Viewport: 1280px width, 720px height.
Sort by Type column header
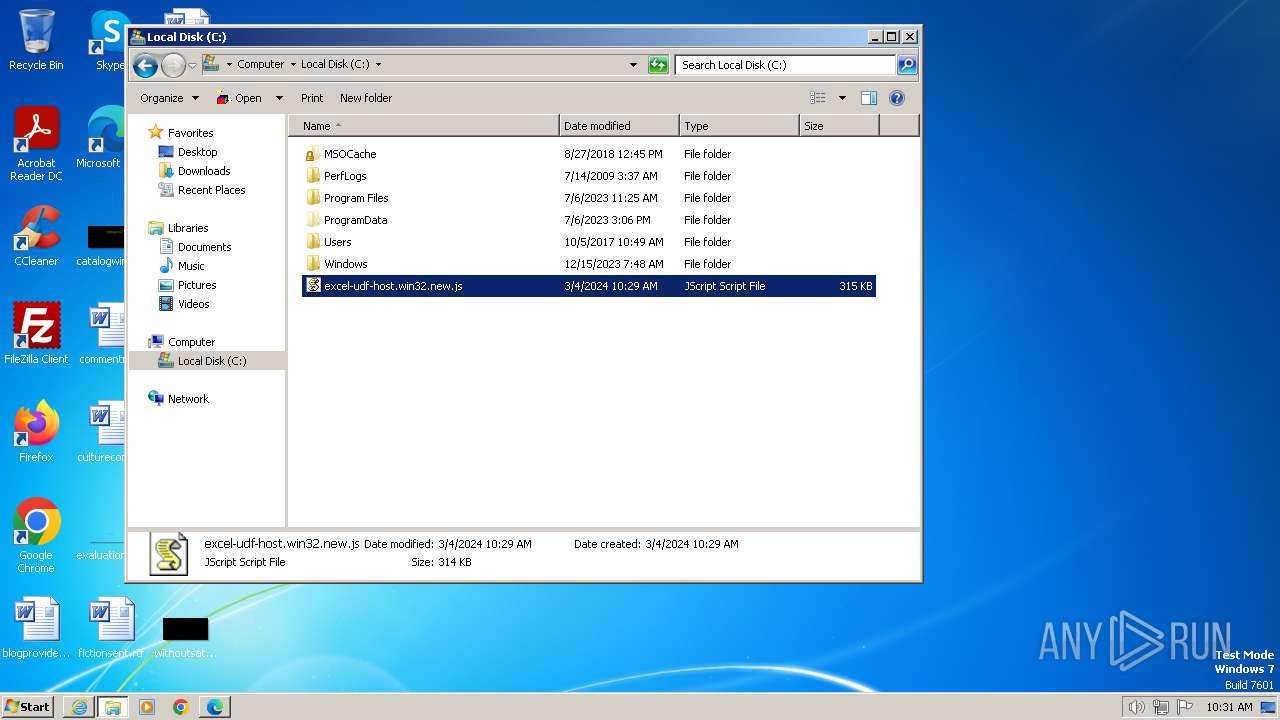(x=740, y=126)
